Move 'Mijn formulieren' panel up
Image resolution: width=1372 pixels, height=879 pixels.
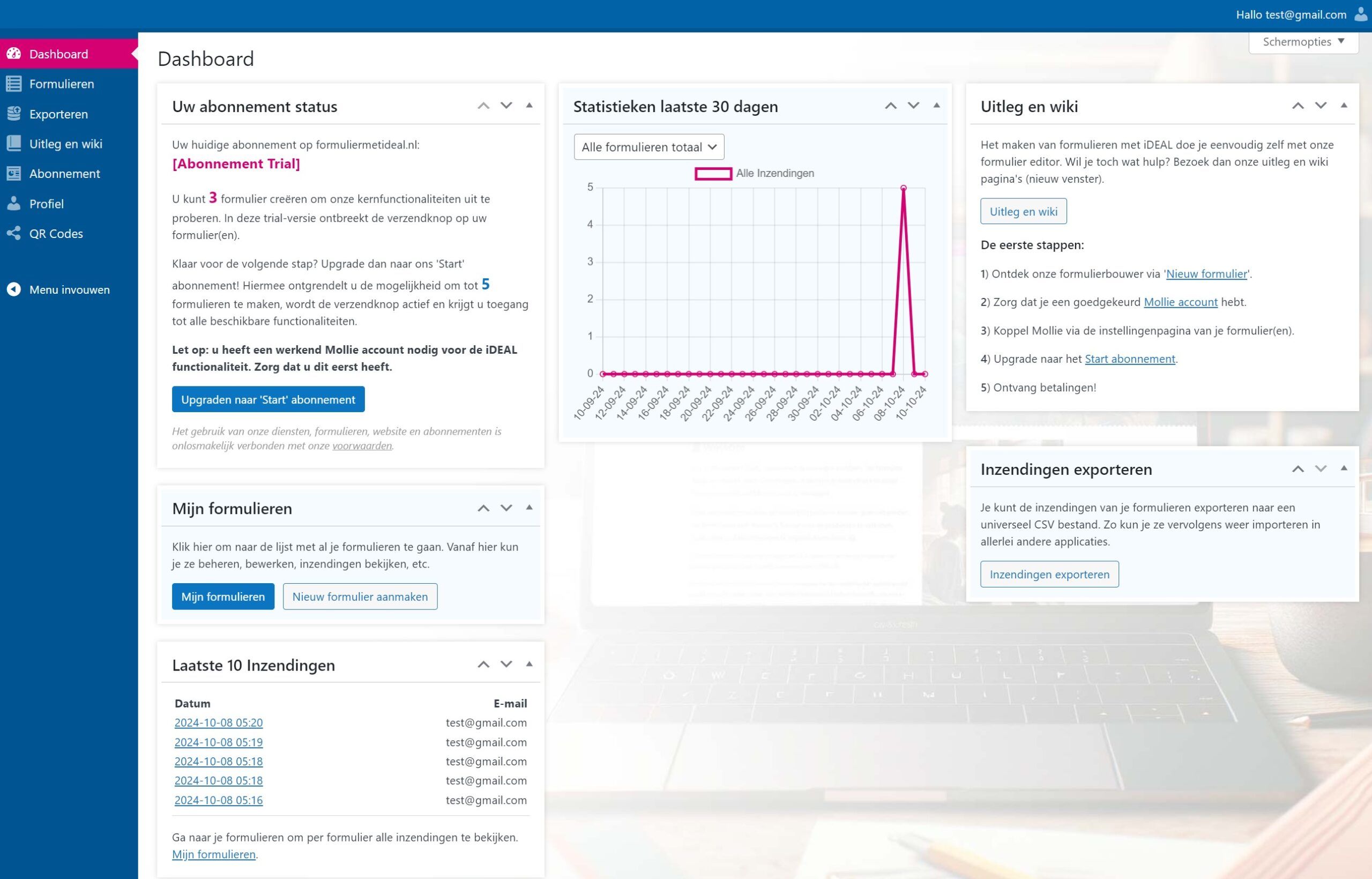tap(483, 508)
